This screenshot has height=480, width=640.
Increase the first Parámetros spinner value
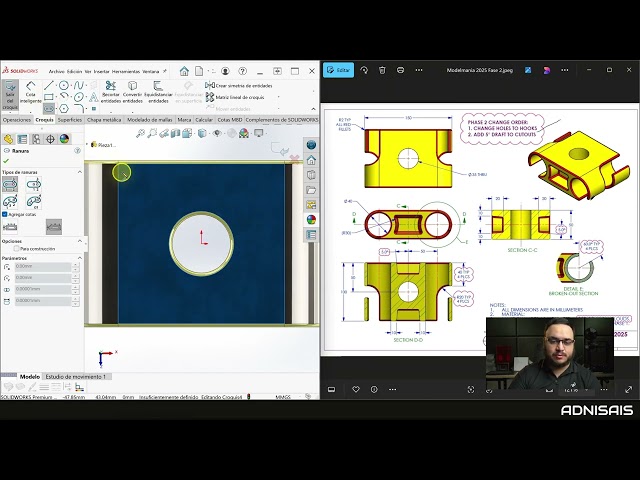click(x=75, y=264)
